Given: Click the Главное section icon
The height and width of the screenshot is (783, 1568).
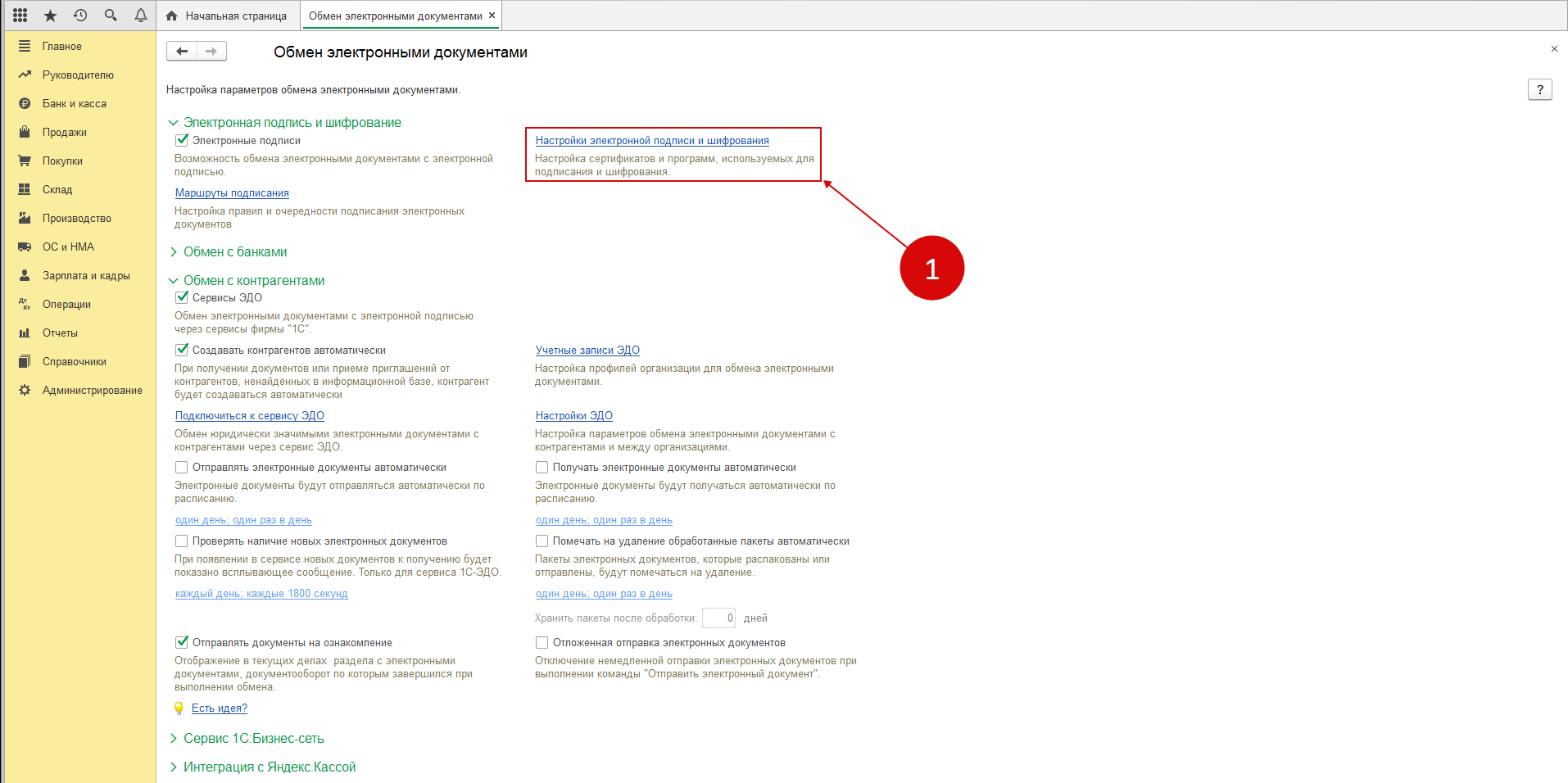Looking at the screenshot, I should point(25,47).
